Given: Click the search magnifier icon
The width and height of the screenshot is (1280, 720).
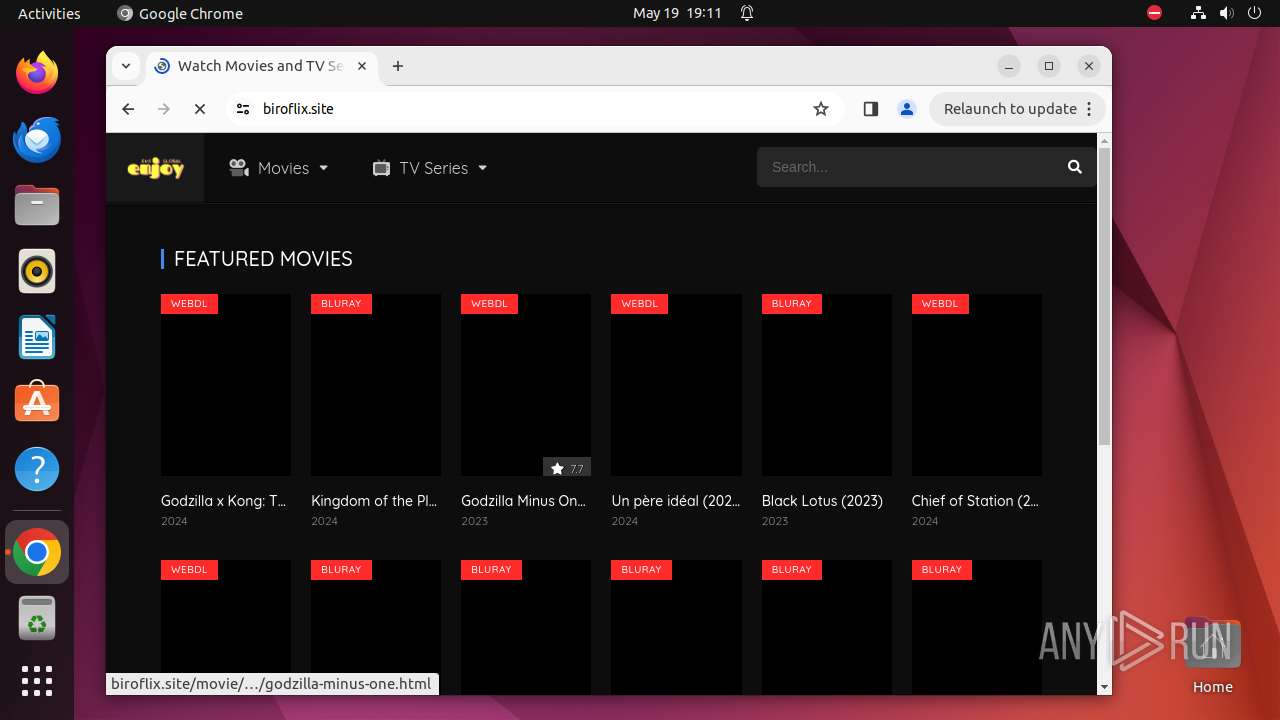Looking at the screenshot, I should click(1075, 167).
